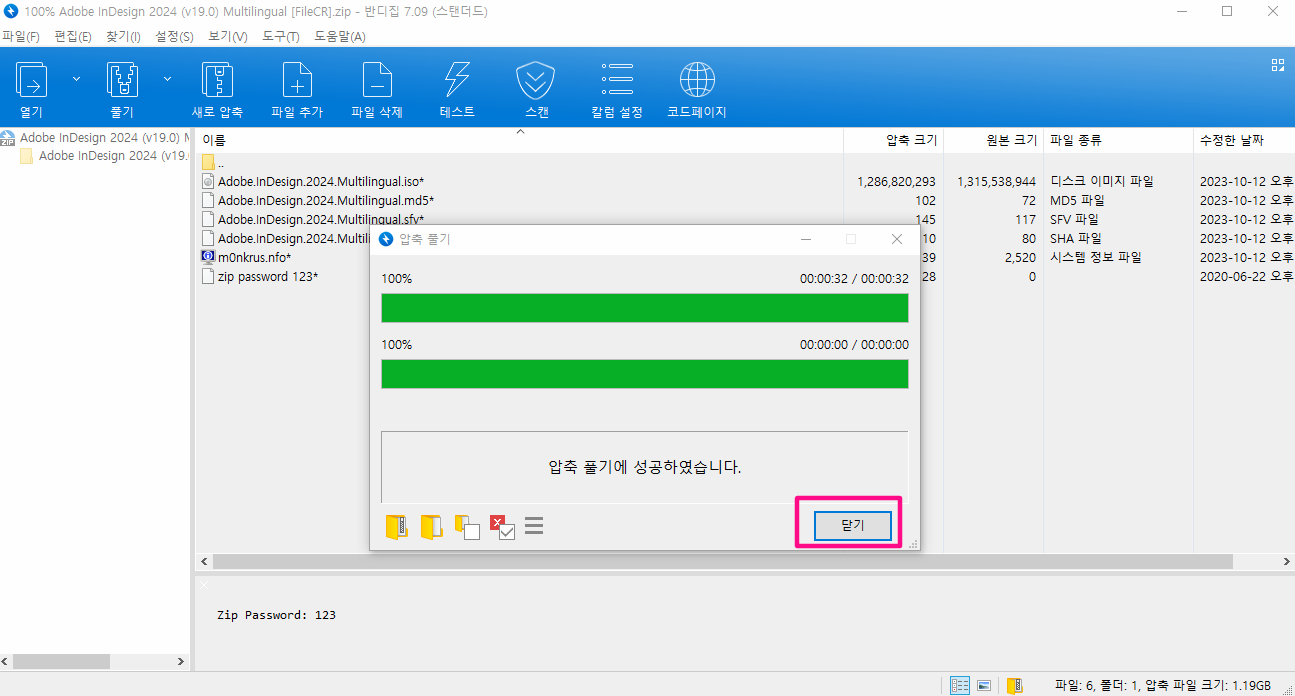
Task: Open the 찾기(I) menu
Action: [x=124, y=37]
